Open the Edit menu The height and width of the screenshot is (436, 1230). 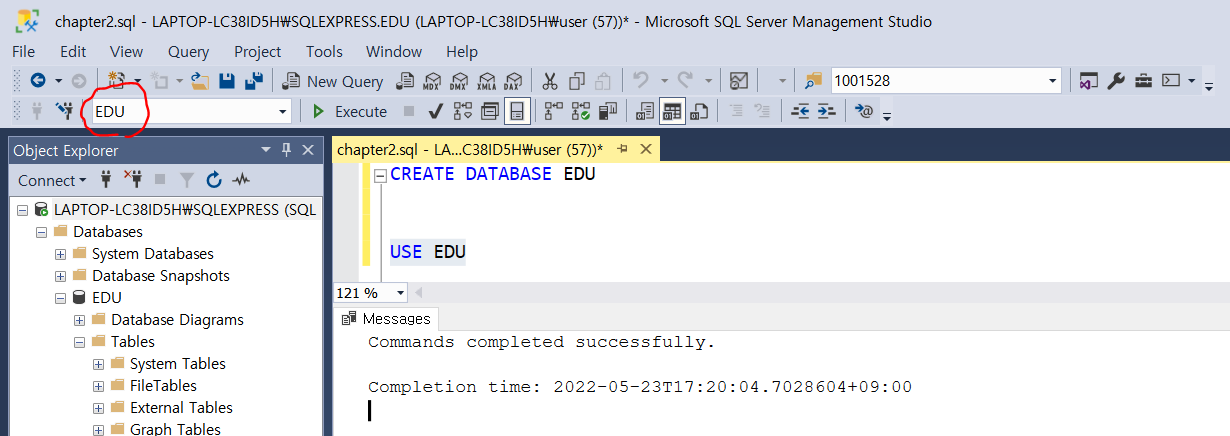(73, 51)
